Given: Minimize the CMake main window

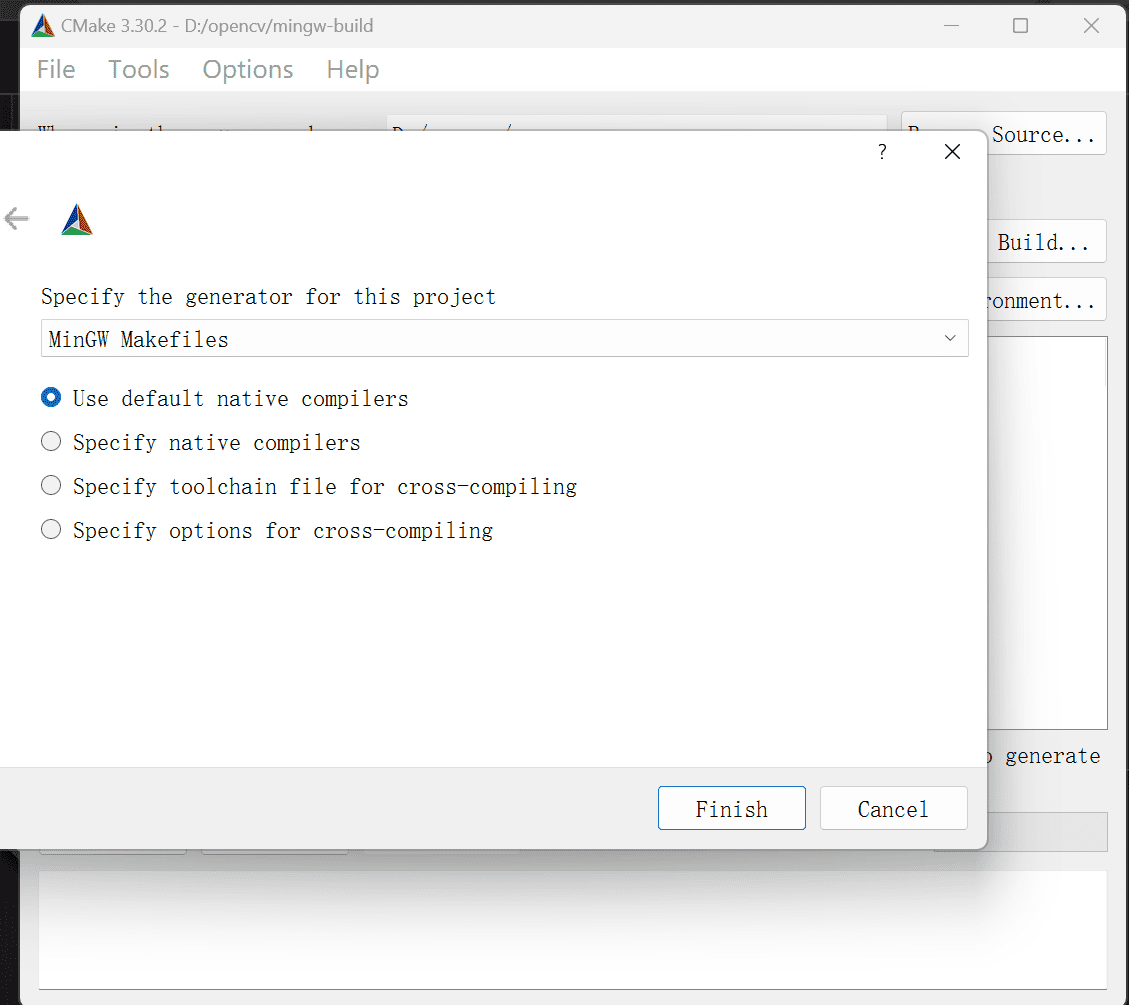Looking at the screenshot, I should 951,26.
